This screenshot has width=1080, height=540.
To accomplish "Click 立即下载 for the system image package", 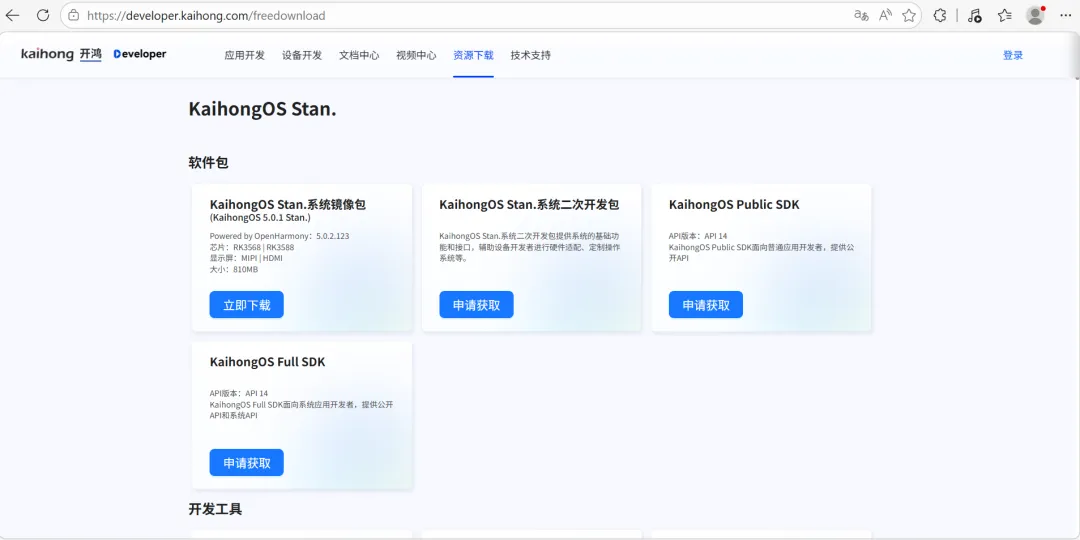I will (x=247, y=304).
